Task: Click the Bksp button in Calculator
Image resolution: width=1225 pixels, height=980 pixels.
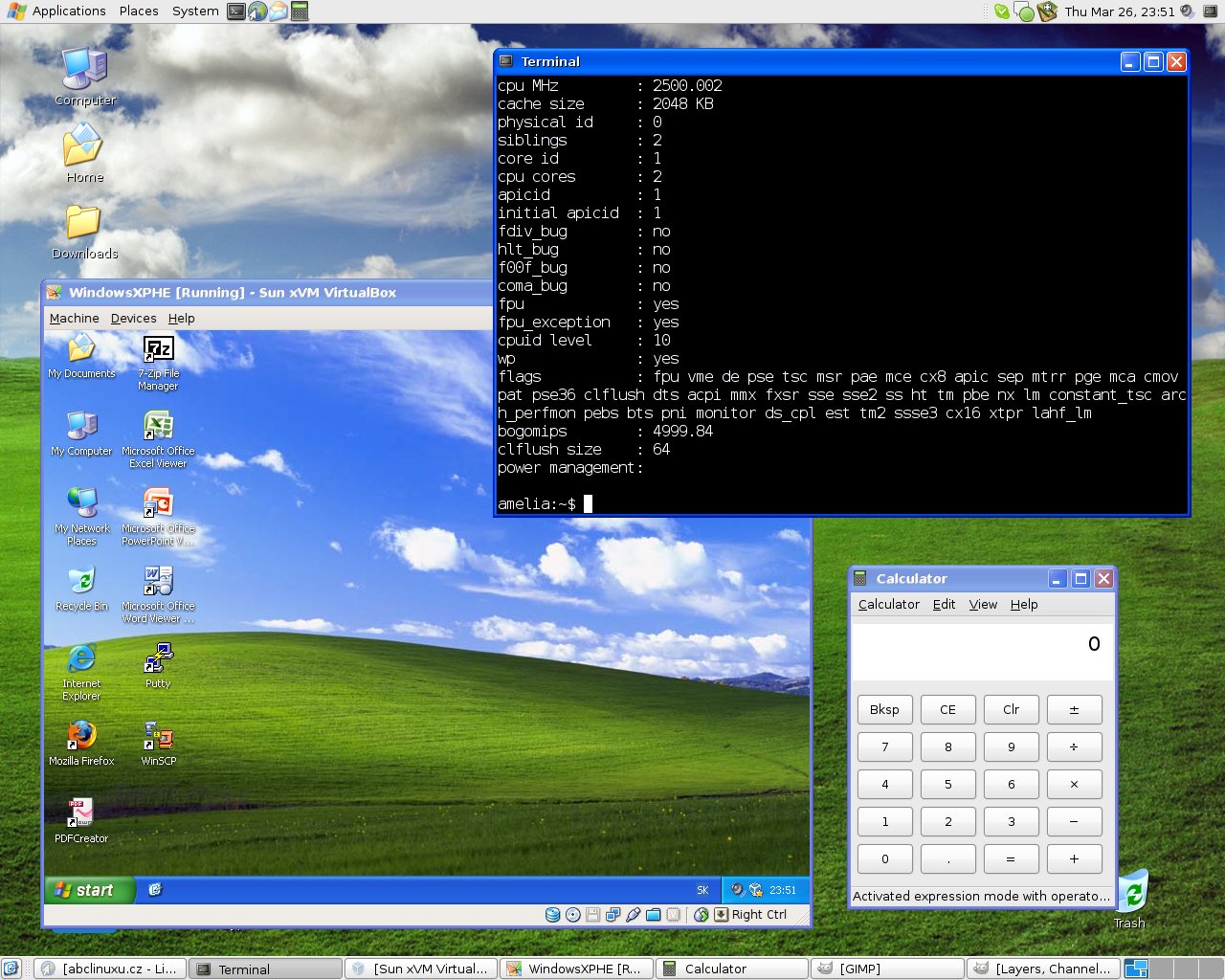Action: coord(884,709)
